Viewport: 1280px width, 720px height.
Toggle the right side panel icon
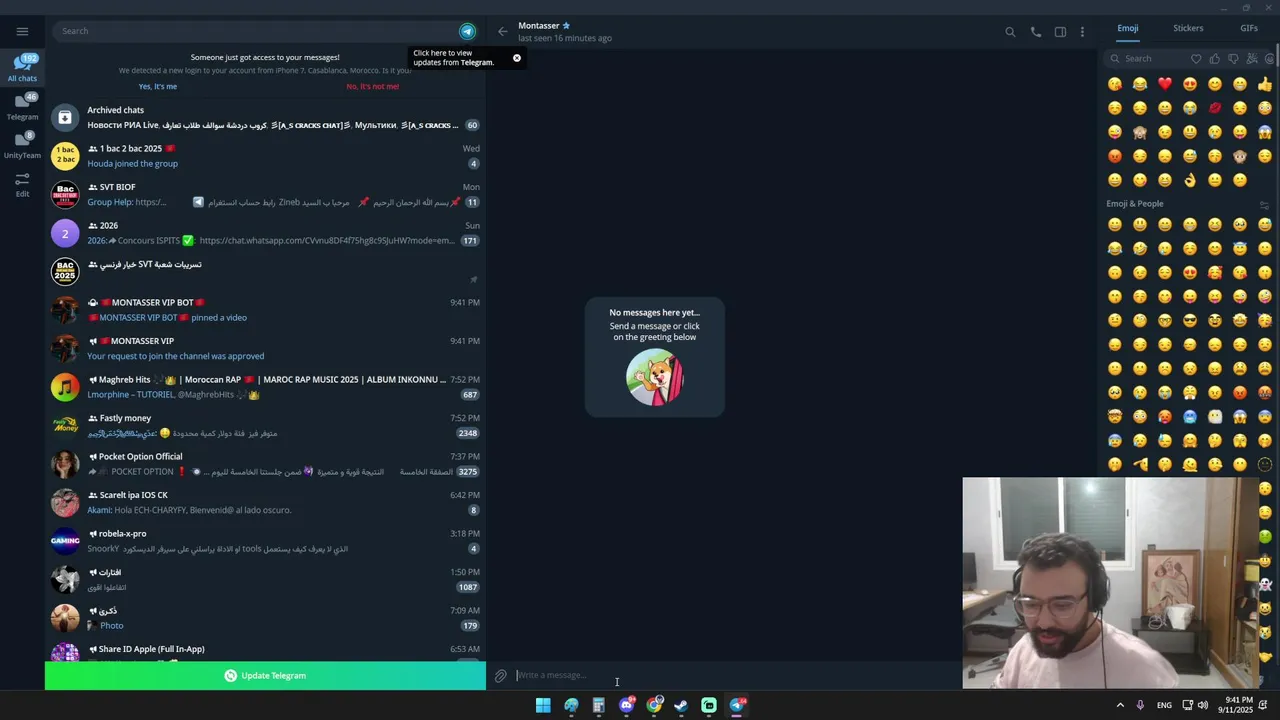coord(1060,32)
